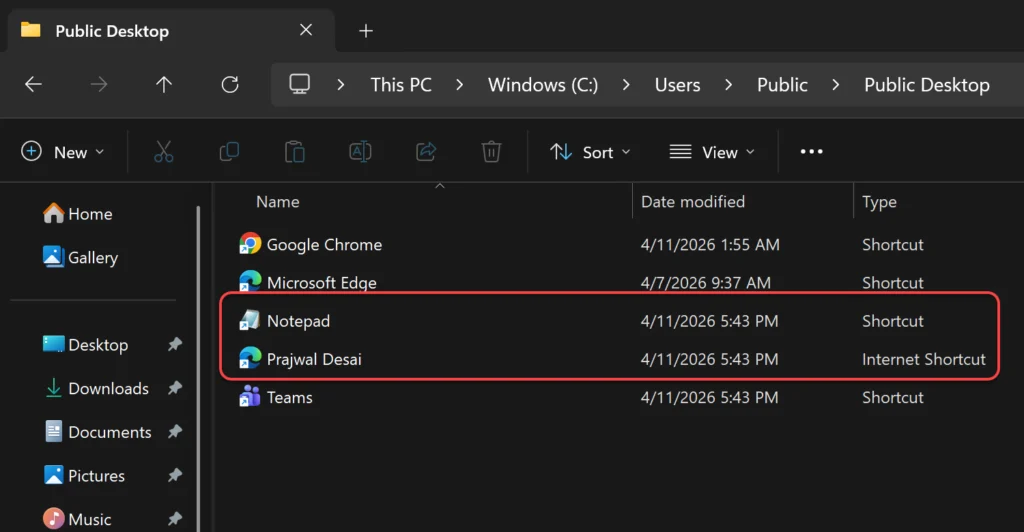This screenshot has height=532, width=1024.
Task: Sort by Type column header
Action: [879, 202]
